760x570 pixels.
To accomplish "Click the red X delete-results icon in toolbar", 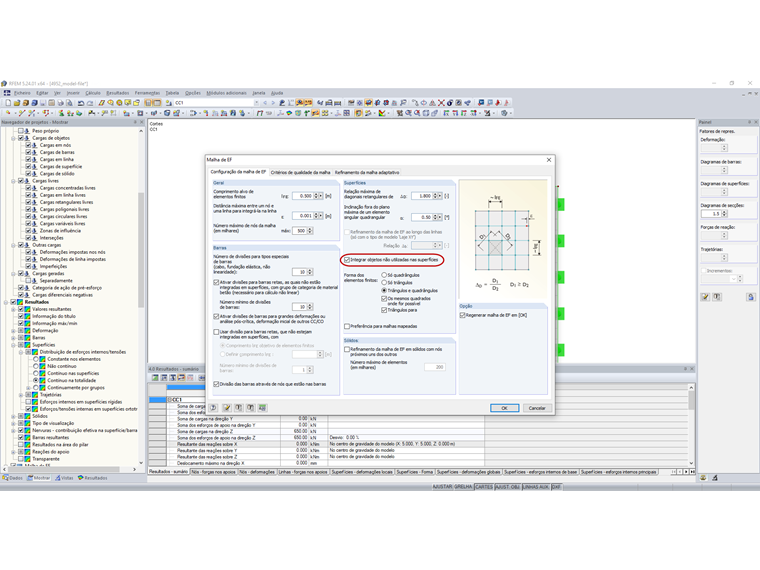I will [441, 103].
